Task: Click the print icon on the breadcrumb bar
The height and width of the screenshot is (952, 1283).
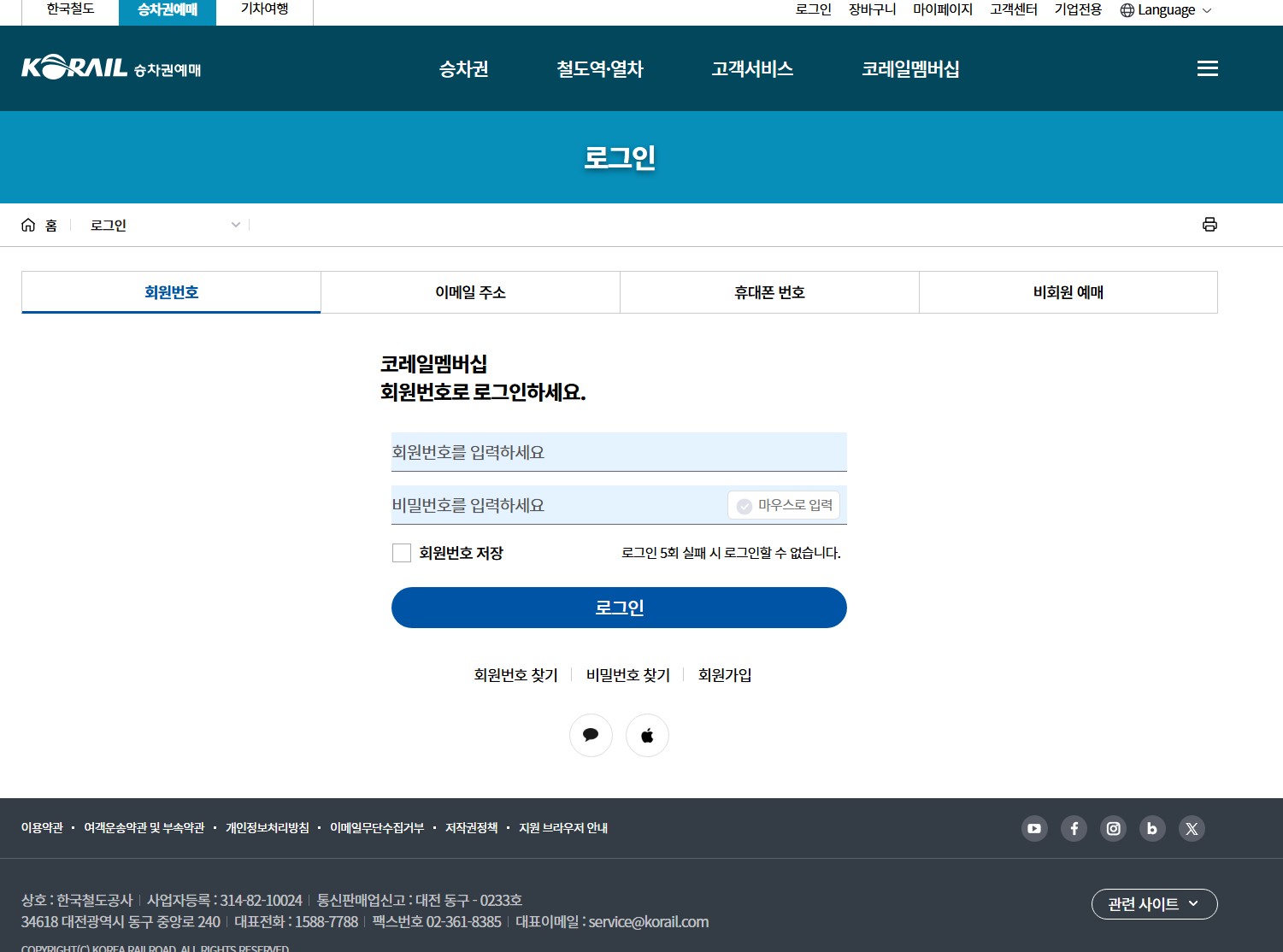Action: click(1209, 225)
